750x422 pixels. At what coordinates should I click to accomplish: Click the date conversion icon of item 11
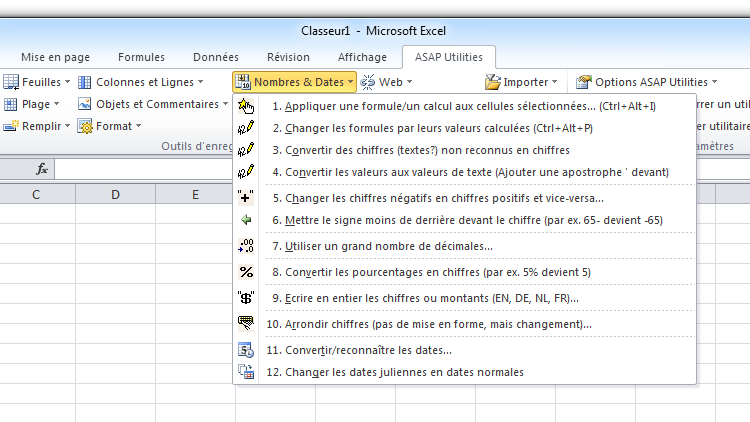click(x=246, y=350)
